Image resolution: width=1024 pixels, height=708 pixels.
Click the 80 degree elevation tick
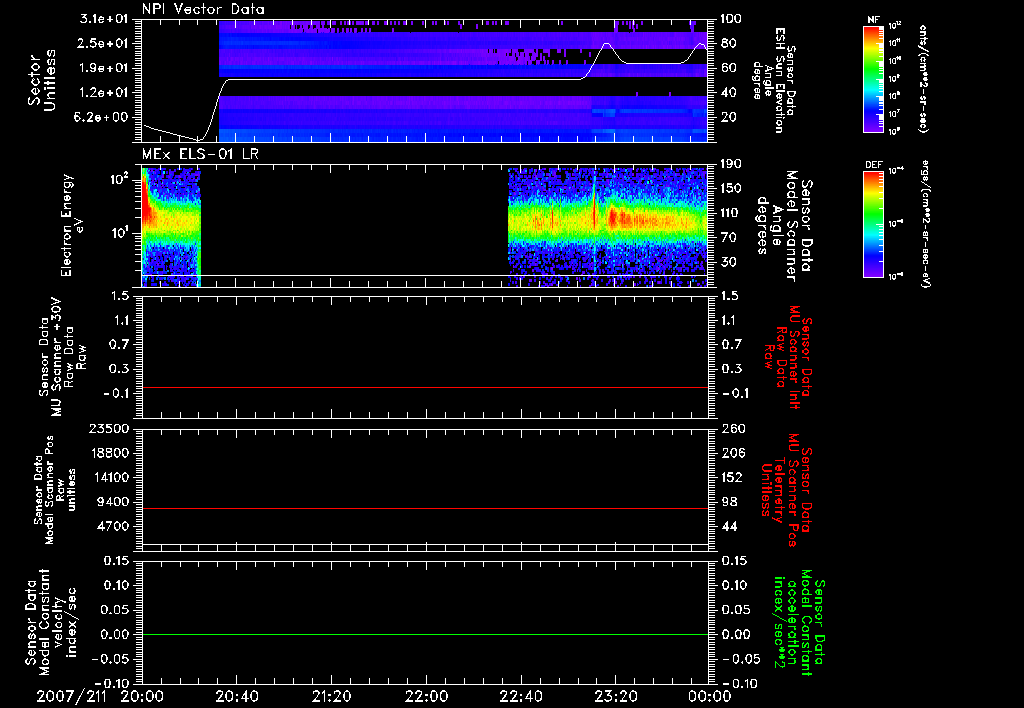coord(728,43)
